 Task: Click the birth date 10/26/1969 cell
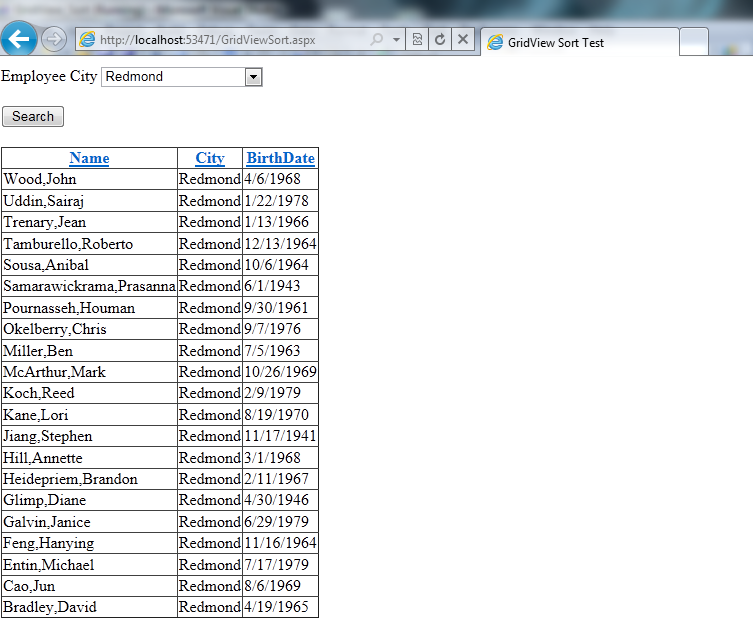pos(280,372)
